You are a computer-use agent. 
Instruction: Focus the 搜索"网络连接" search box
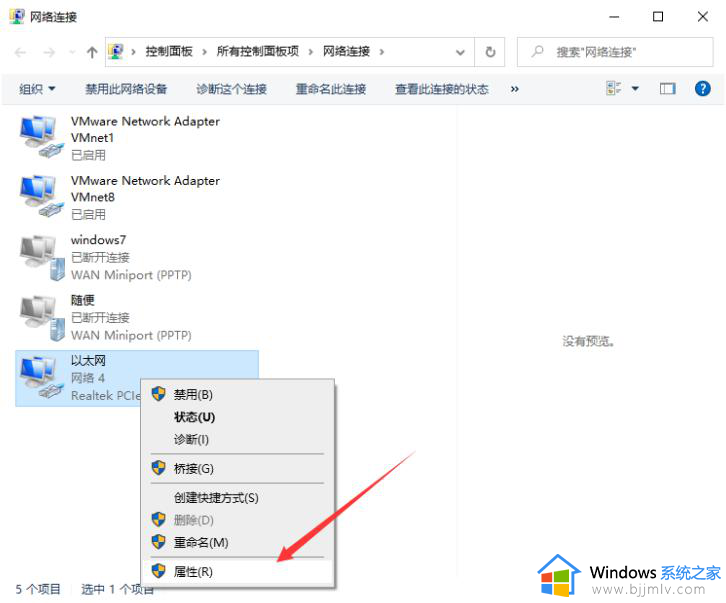click(x=615, y=52)
